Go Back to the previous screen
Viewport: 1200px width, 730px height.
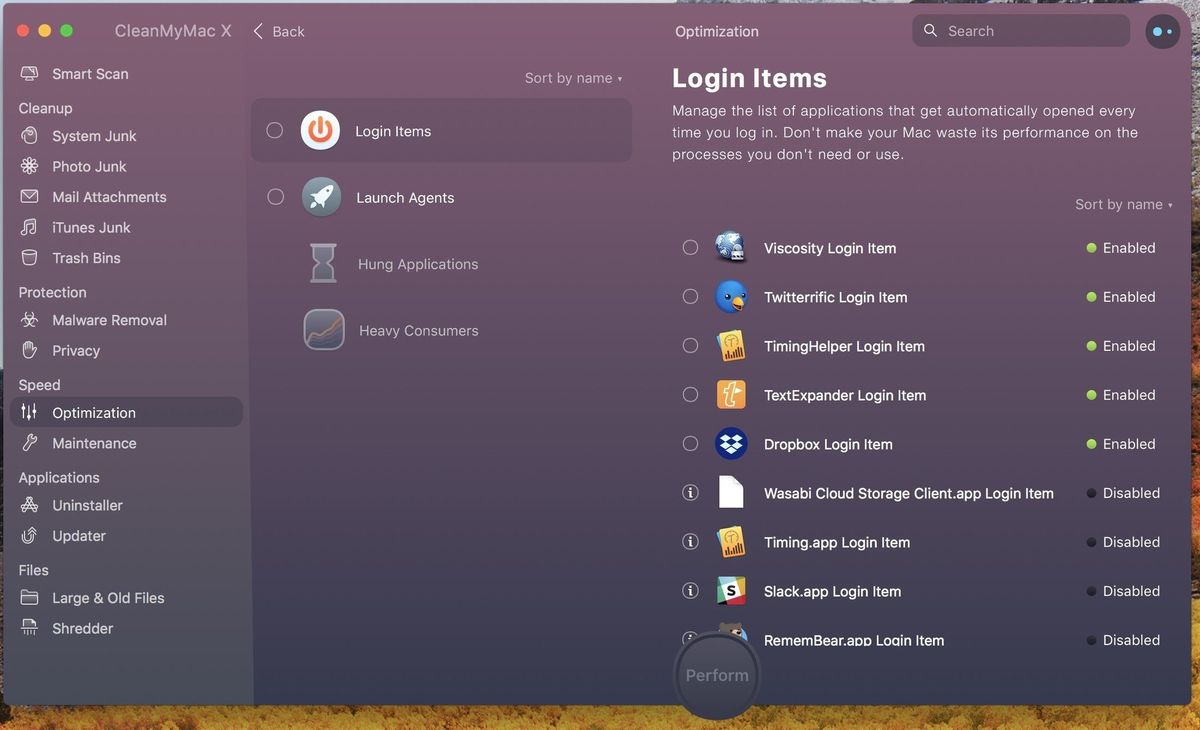279,31
